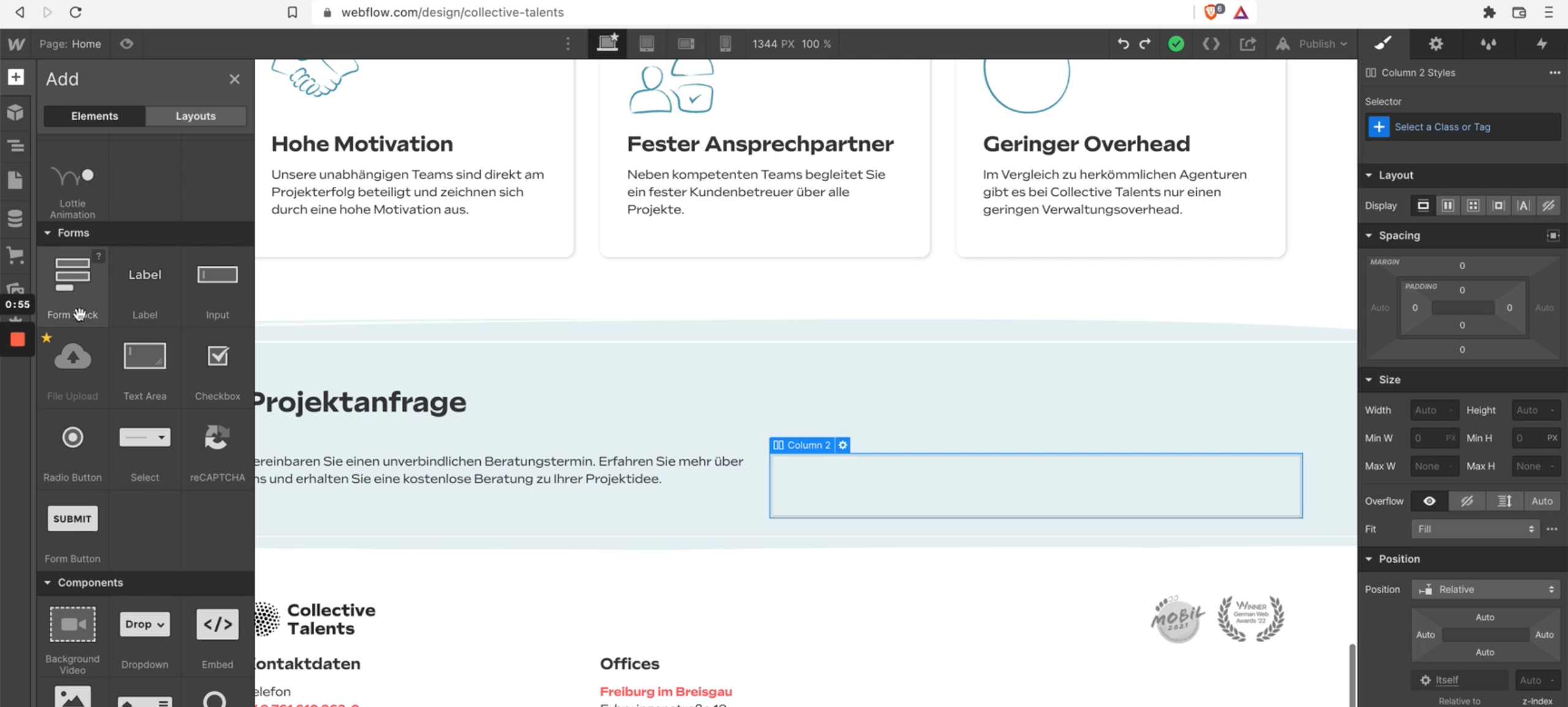Set overflow to hidden

click(1467, 501)
